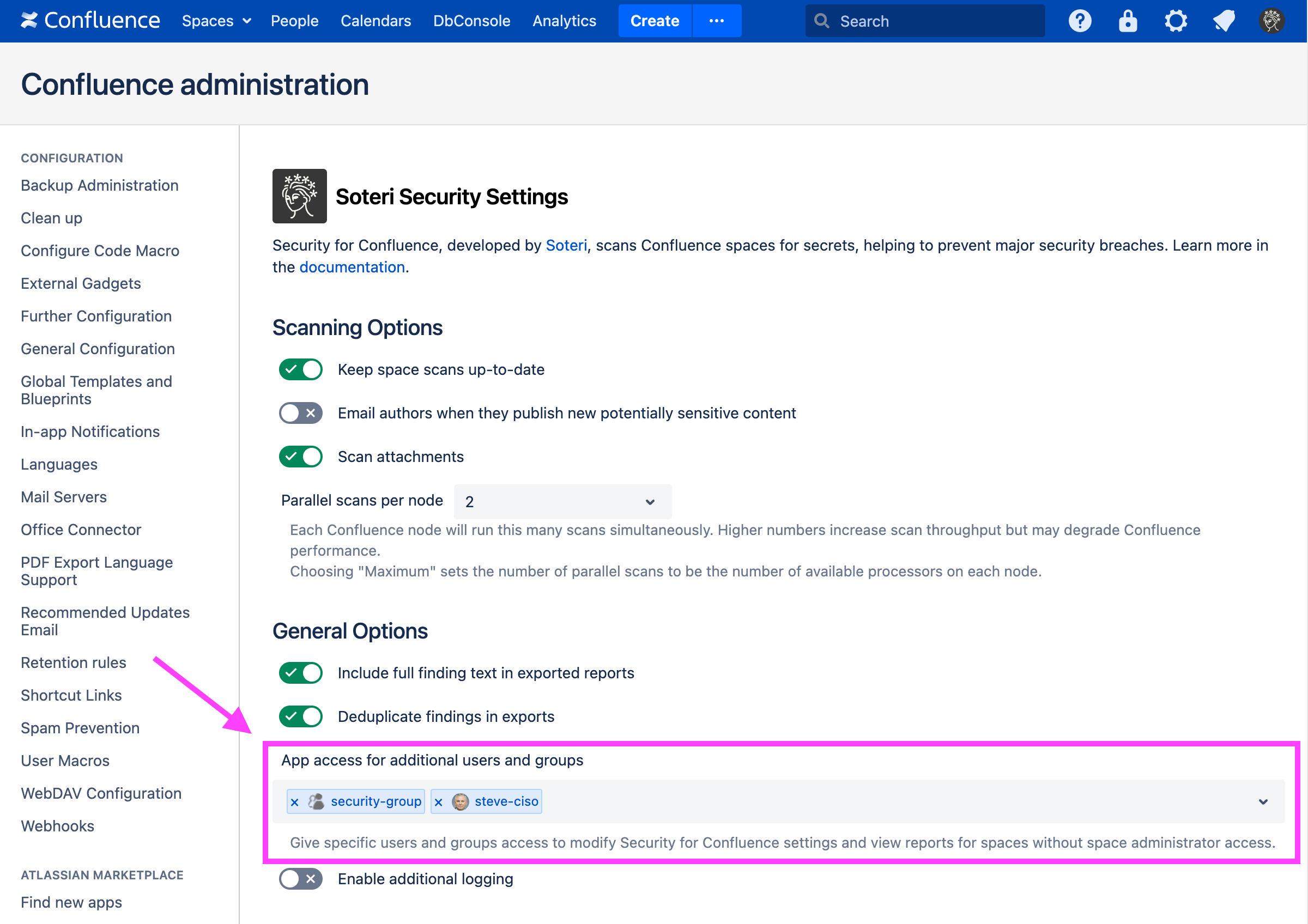The height and width of the screenshot is (924, 1308).
Task: Turn on Enable additional logging toggle
Action: [x=300, y=879]
